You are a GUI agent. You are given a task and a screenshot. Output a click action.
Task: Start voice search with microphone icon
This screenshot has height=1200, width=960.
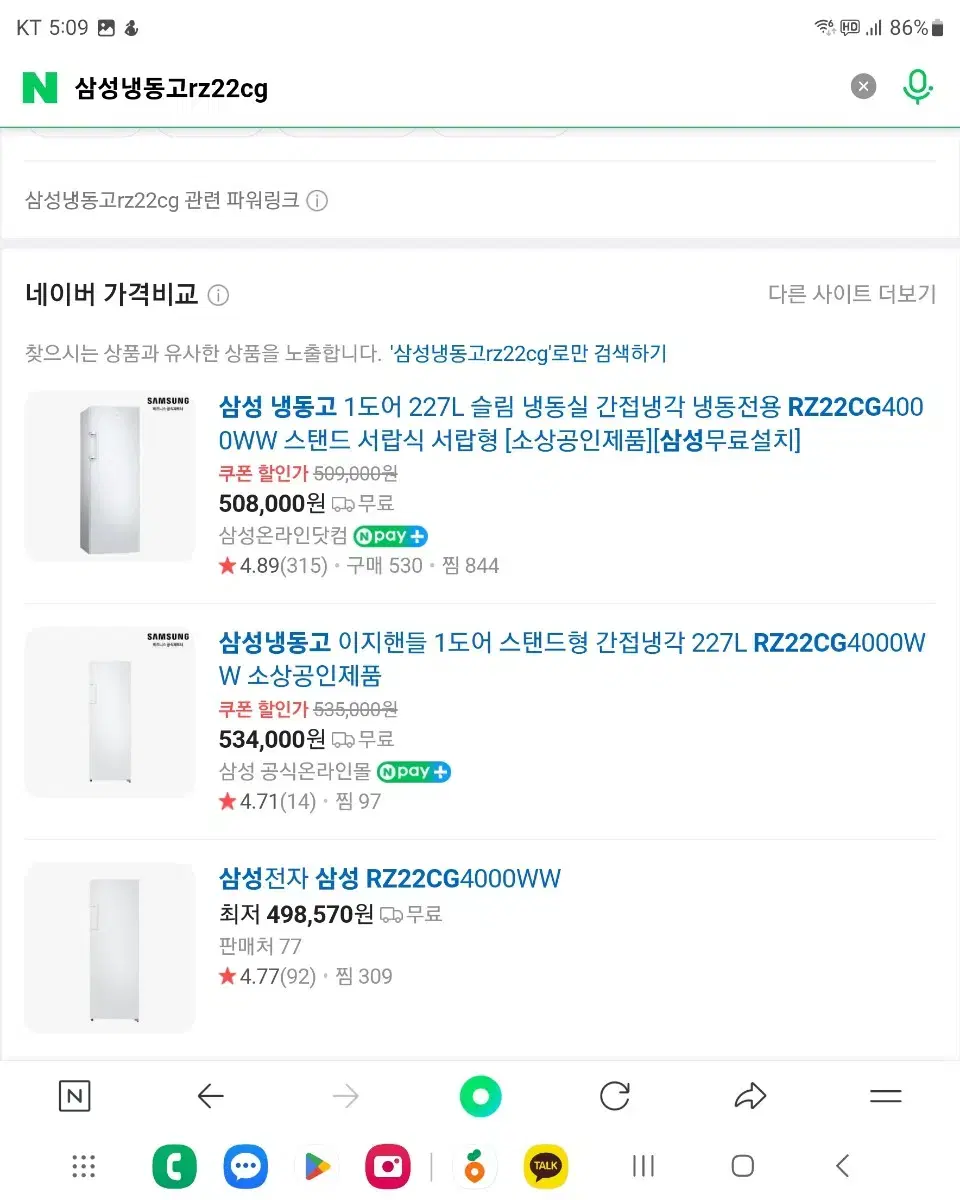coord(917,87)
